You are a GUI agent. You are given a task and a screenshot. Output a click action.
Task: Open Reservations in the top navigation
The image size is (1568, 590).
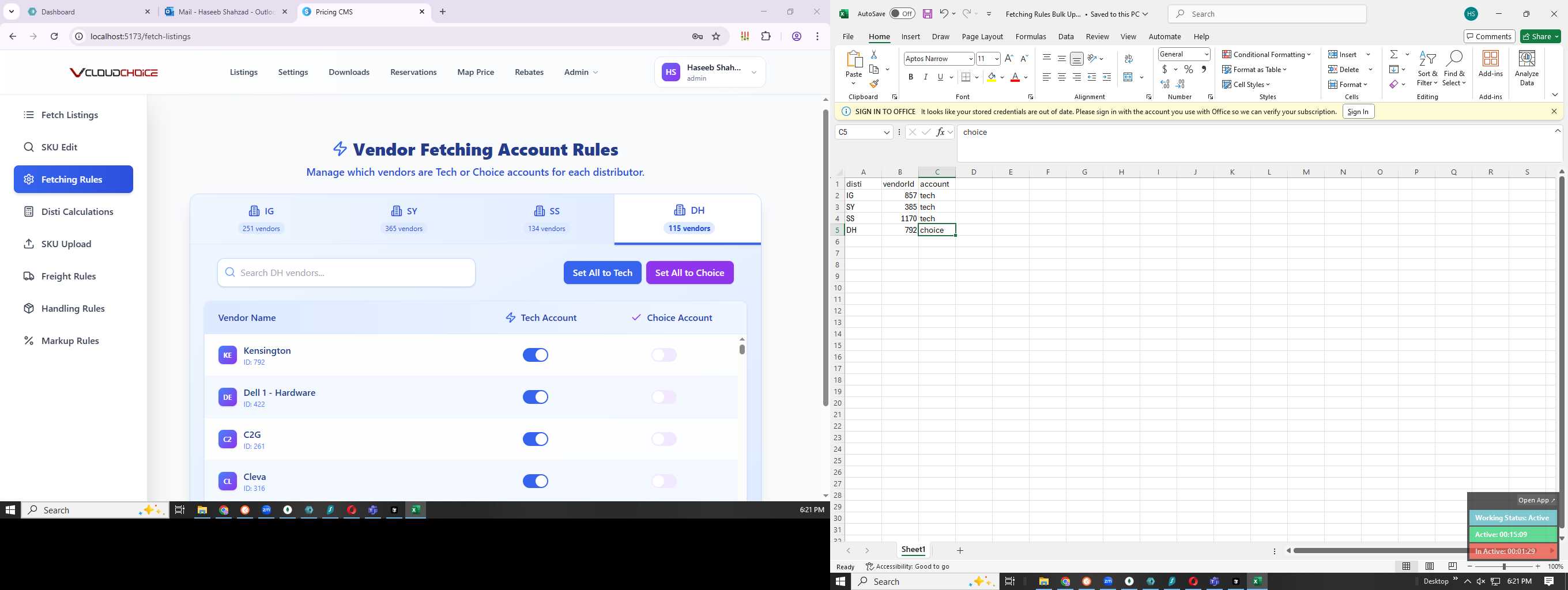coord(413,73)
